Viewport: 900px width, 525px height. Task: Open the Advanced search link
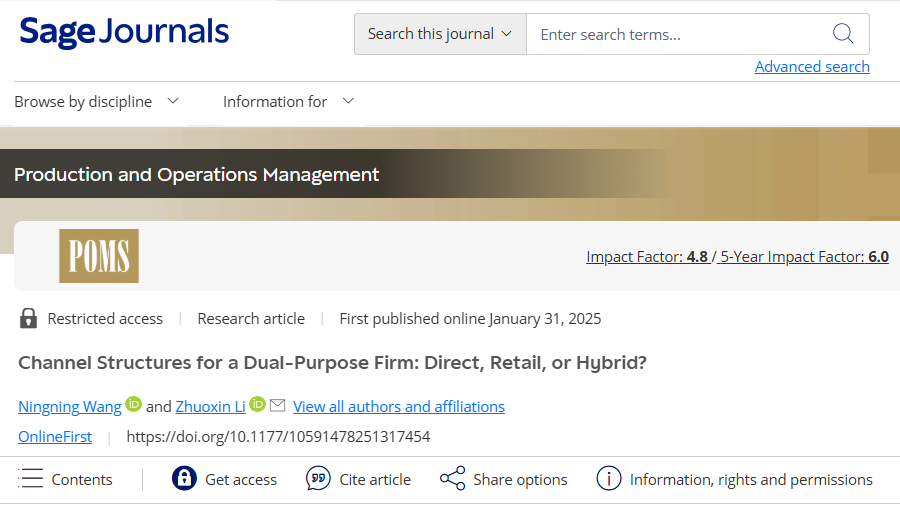(x=812, y=66)
